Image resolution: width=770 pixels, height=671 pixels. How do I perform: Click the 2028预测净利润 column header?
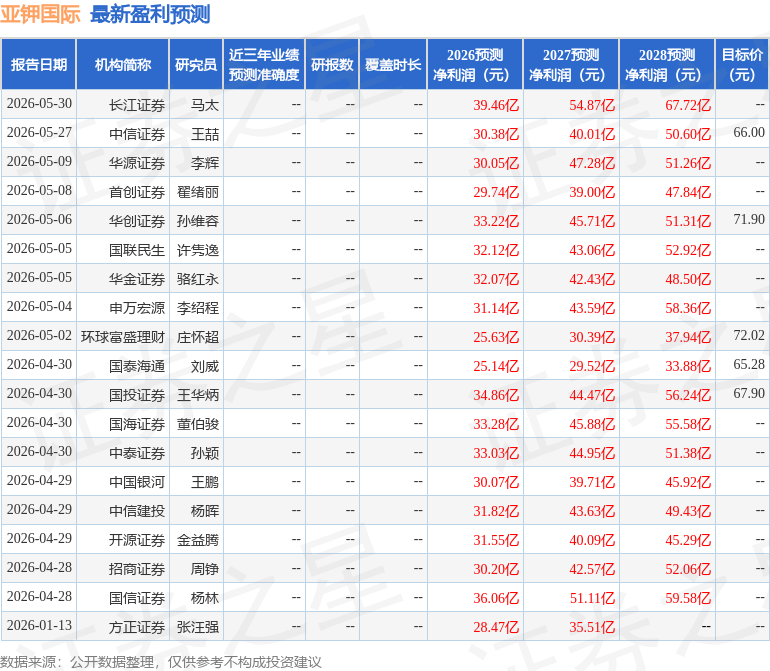[x=667, y=64]
